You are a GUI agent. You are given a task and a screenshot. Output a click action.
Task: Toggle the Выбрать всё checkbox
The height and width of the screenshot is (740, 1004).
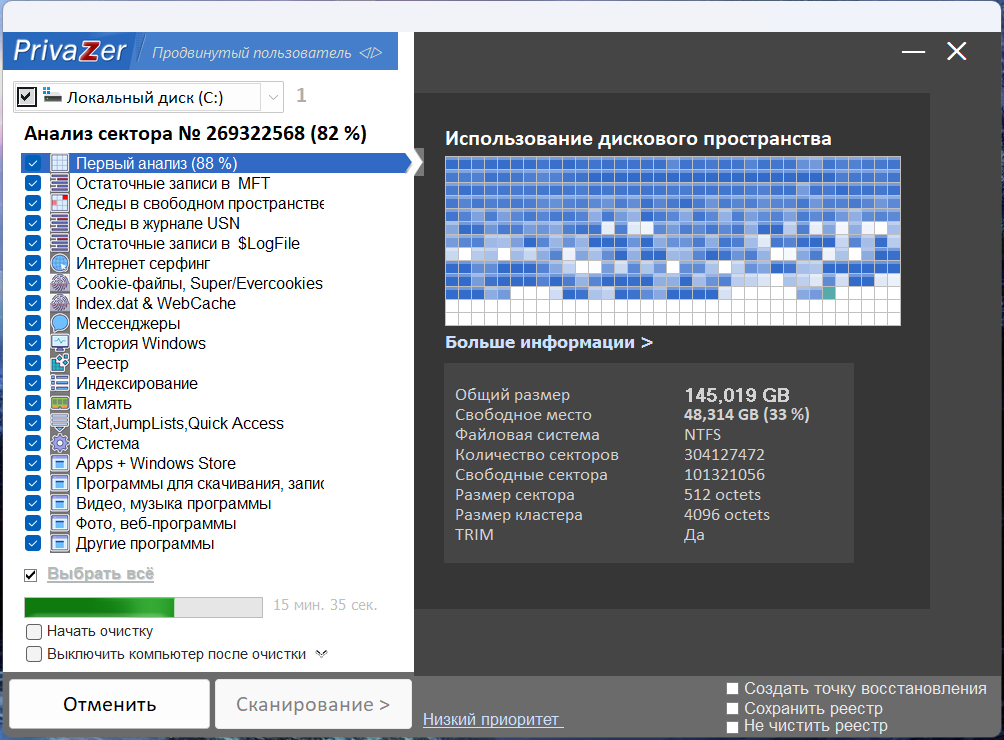coord(30,575)
